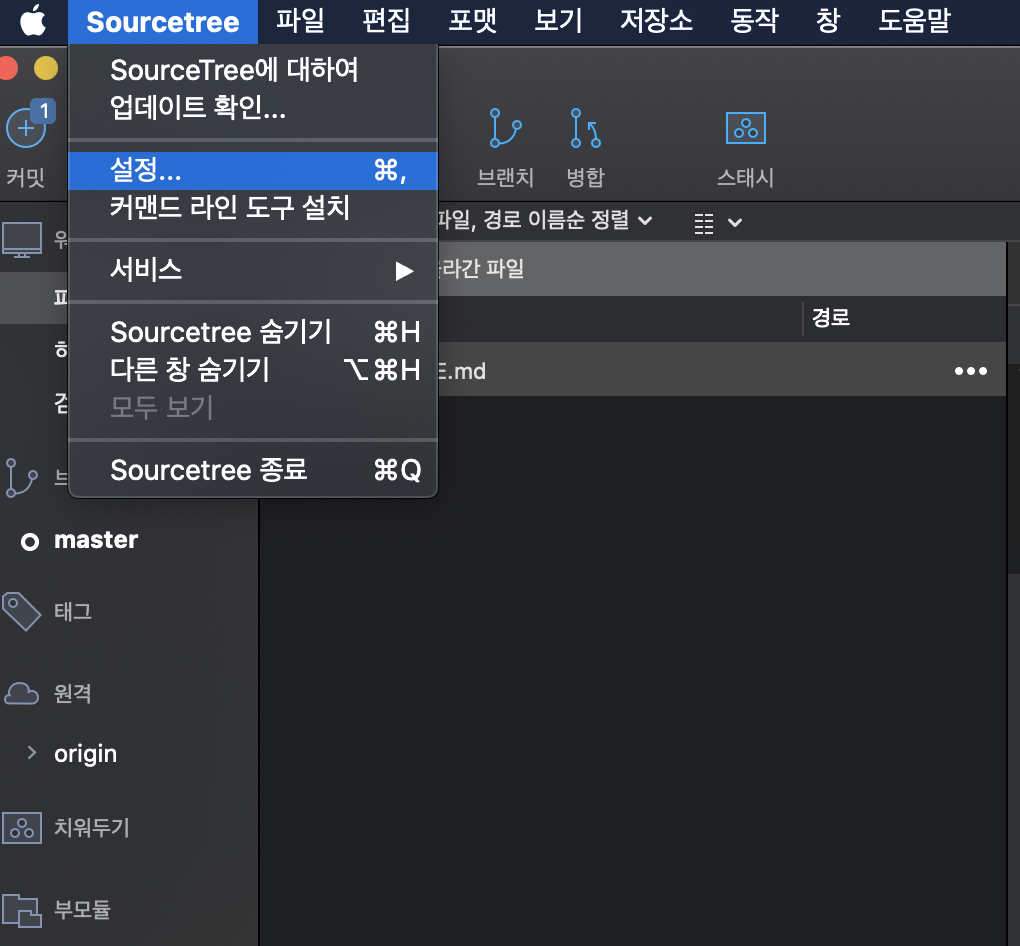Viewport: 1020px width, 946px height.
Task: Open the 저장소 menu
Action: 656,21
